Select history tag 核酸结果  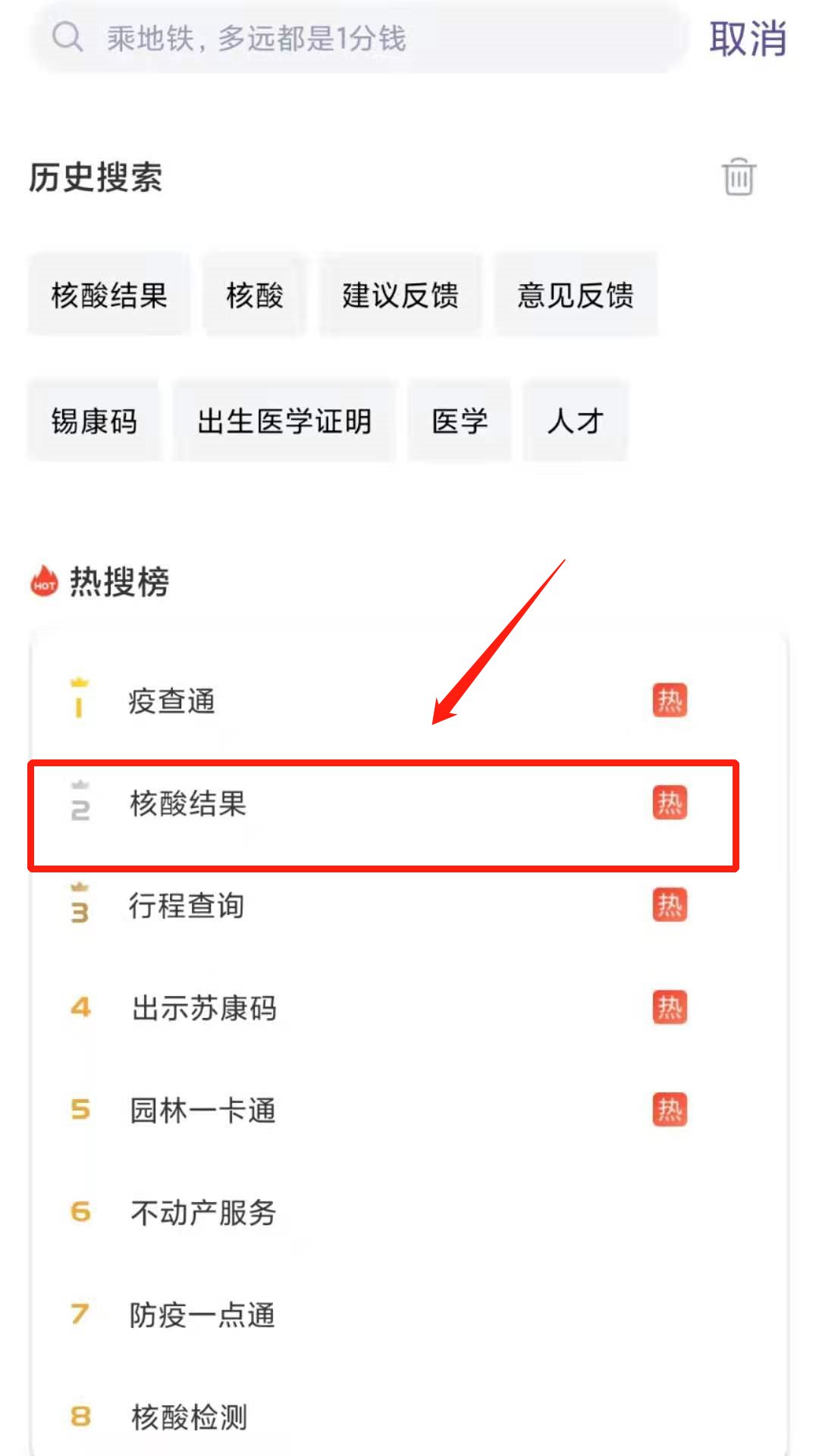(x=109, y=295)
